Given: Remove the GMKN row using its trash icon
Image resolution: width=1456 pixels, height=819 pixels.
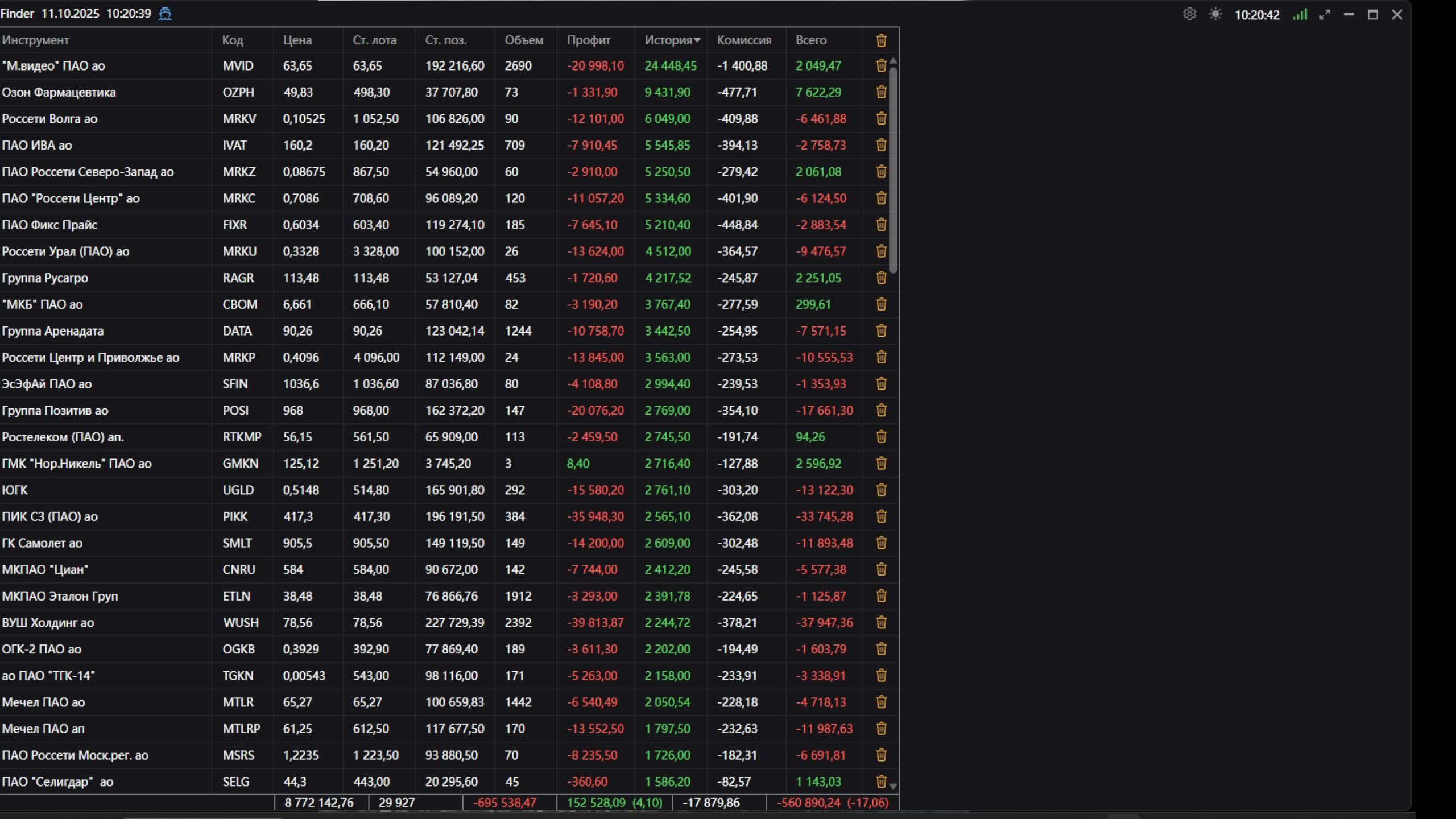Looking at the screenshot, I should (x=881, y=464).
